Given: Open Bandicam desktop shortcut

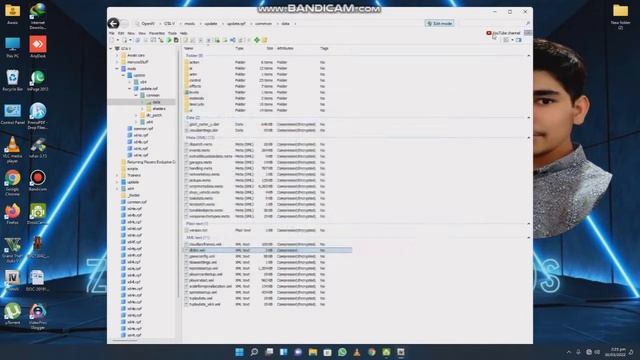Looking at the screenshot, I should click(x=38, y=180).
